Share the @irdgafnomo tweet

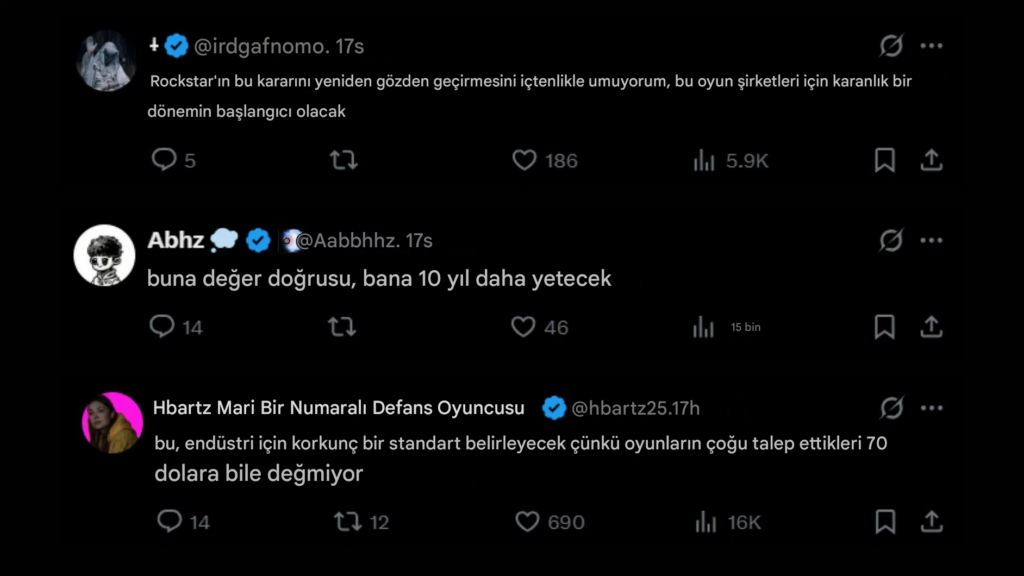[x=931, y=160]
